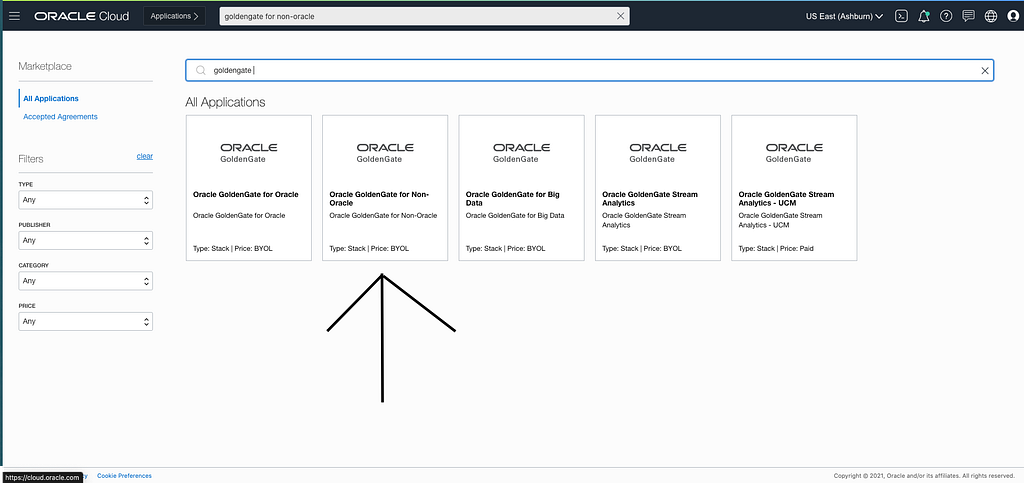
Task: Open the GoldenGate Stream Analytics - UCM card
Action: (794, 188)
